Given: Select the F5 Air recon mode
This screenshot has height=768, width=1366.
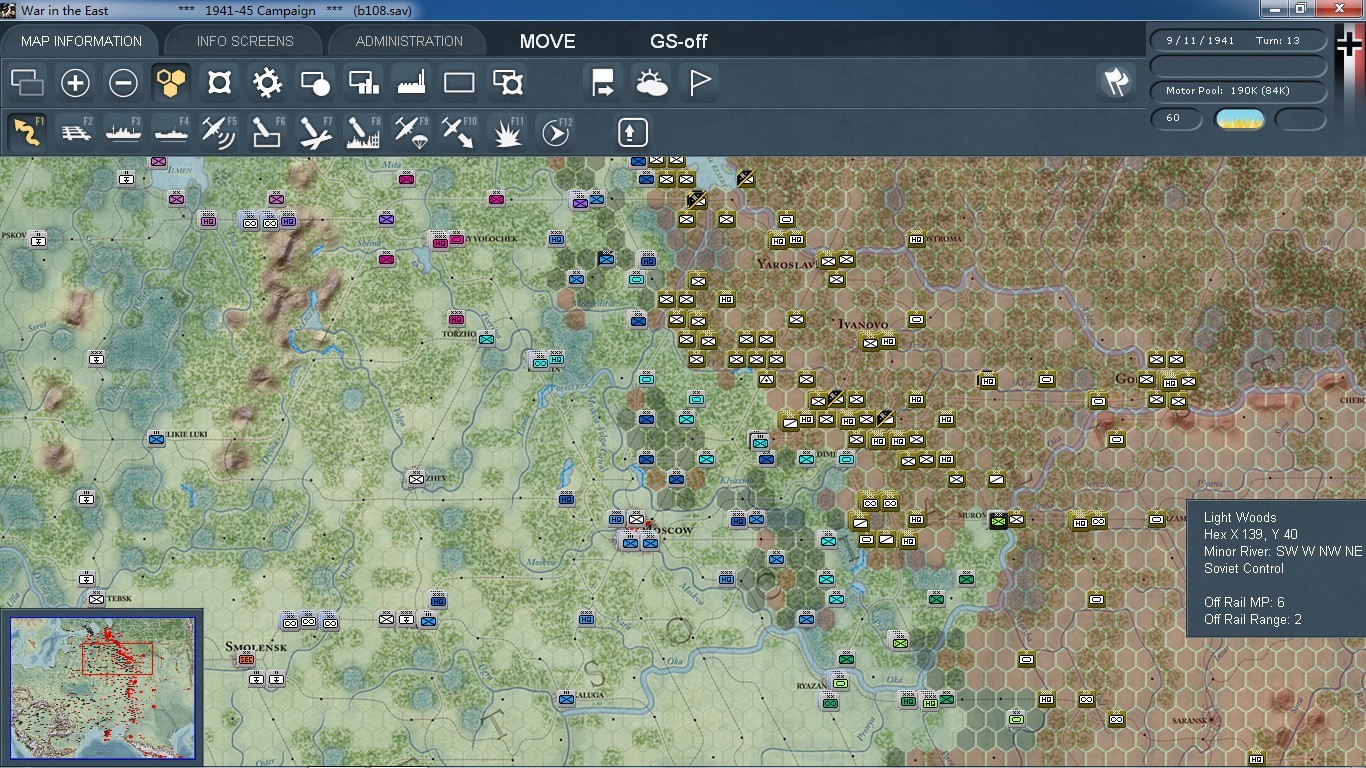Looking at the screenshot, I should coord(219,132).
